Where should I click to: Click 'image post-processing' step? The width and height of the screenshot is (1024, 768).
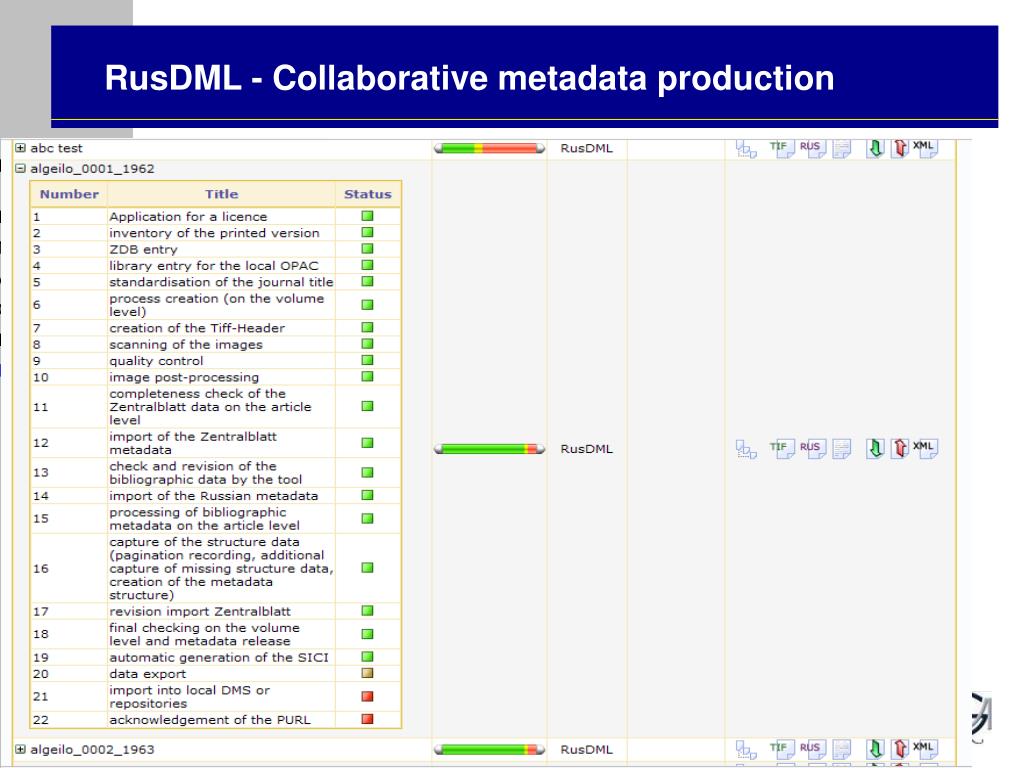coord(184,377)
